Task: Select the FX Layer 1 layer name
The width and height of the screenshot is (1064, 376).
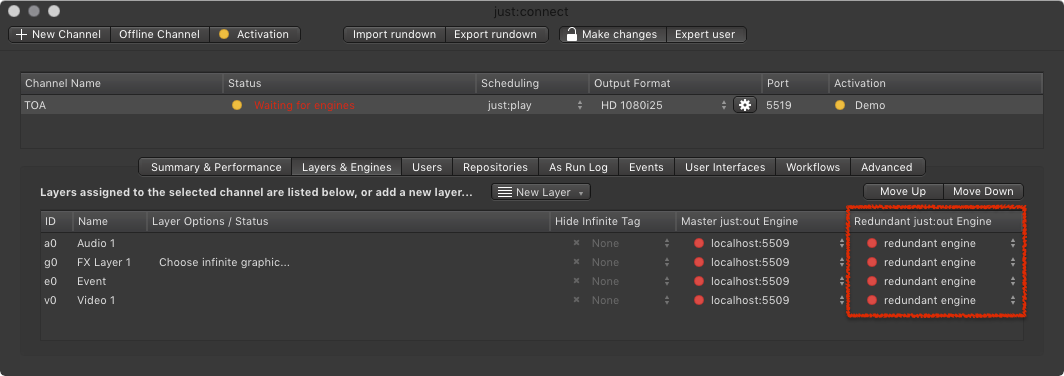Action: pyautogui.click(x=104, y=262)
